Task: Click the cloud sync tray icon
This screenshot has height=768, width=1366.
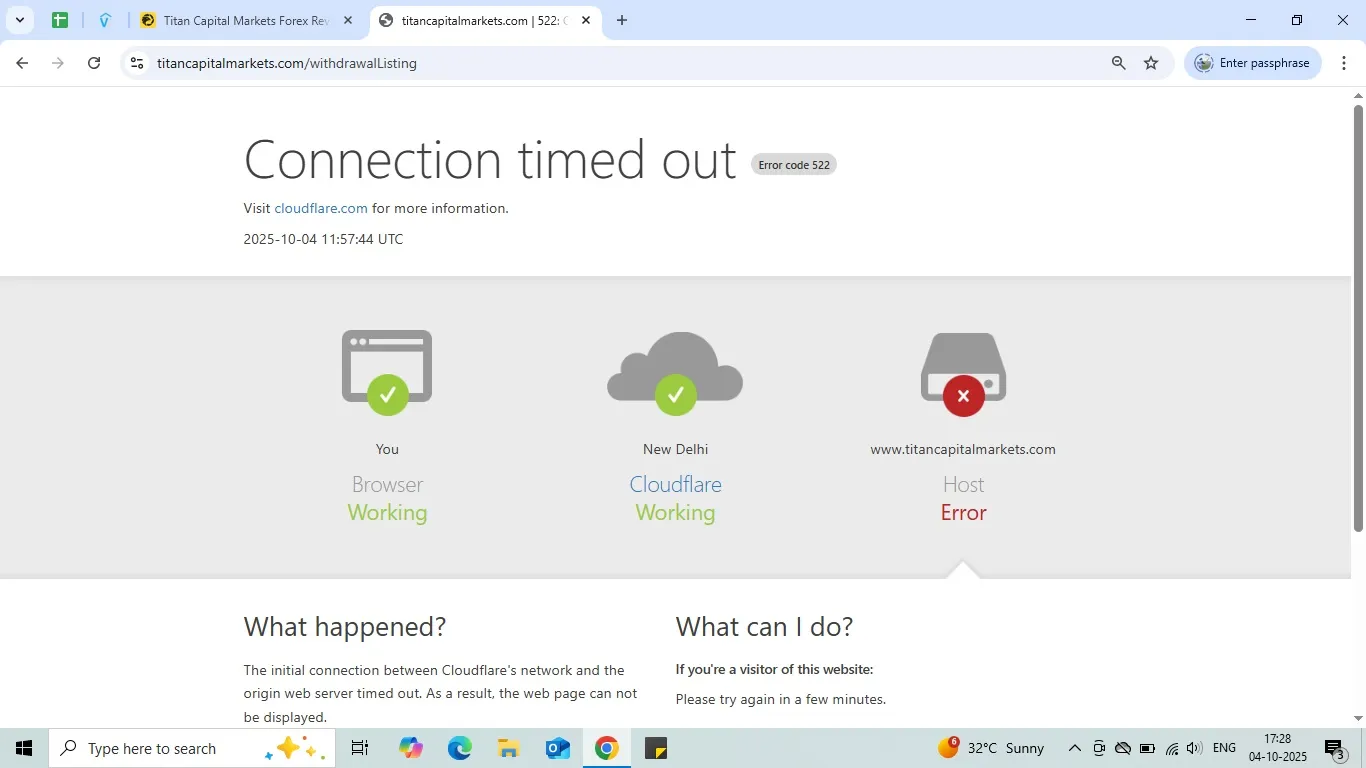Action: click(1123, 748)
